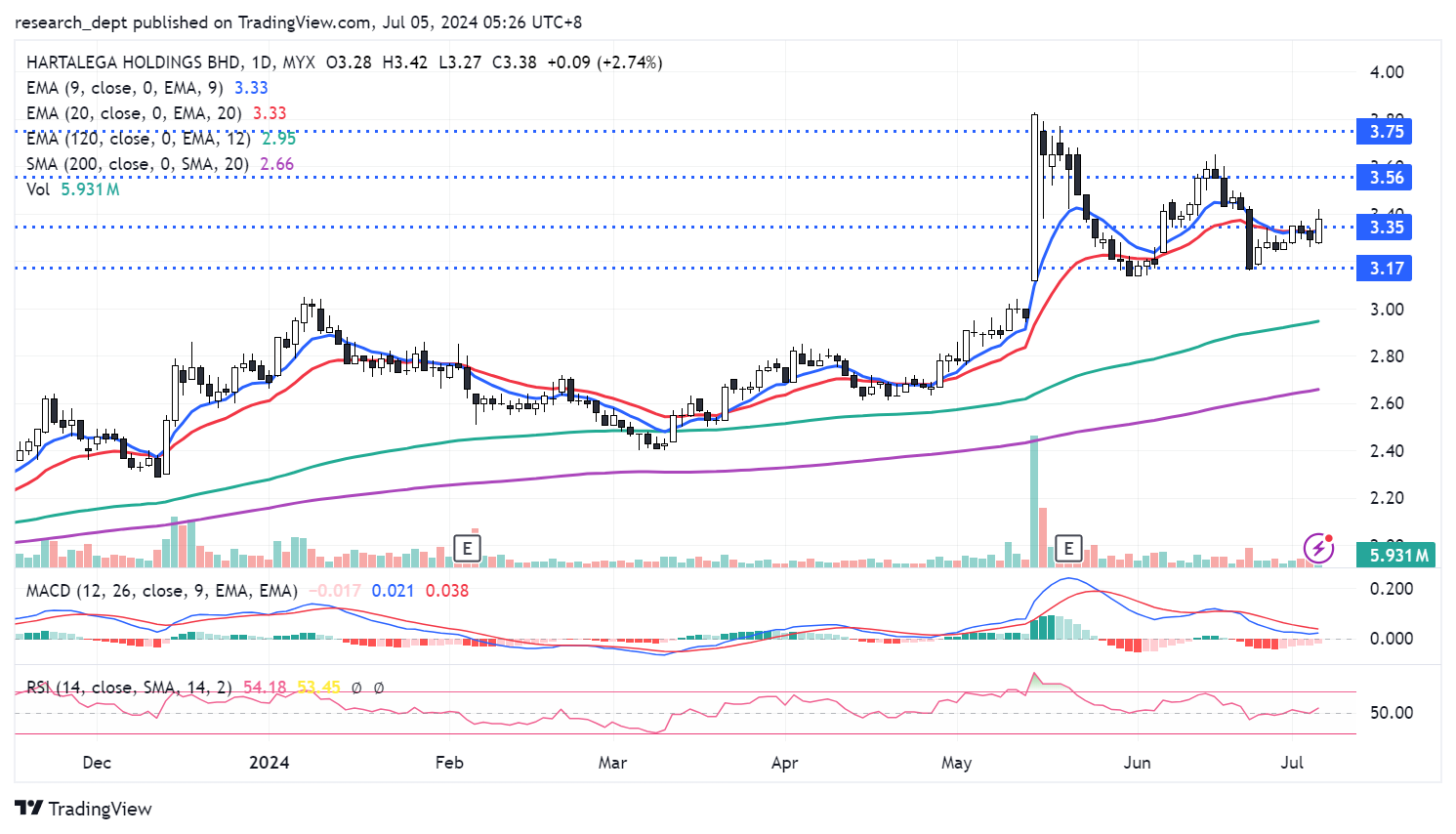This screenshot has width=1456, height=834.
Task: Click the TradingView logo at bottom left
Action: click(x=84, y=809)
